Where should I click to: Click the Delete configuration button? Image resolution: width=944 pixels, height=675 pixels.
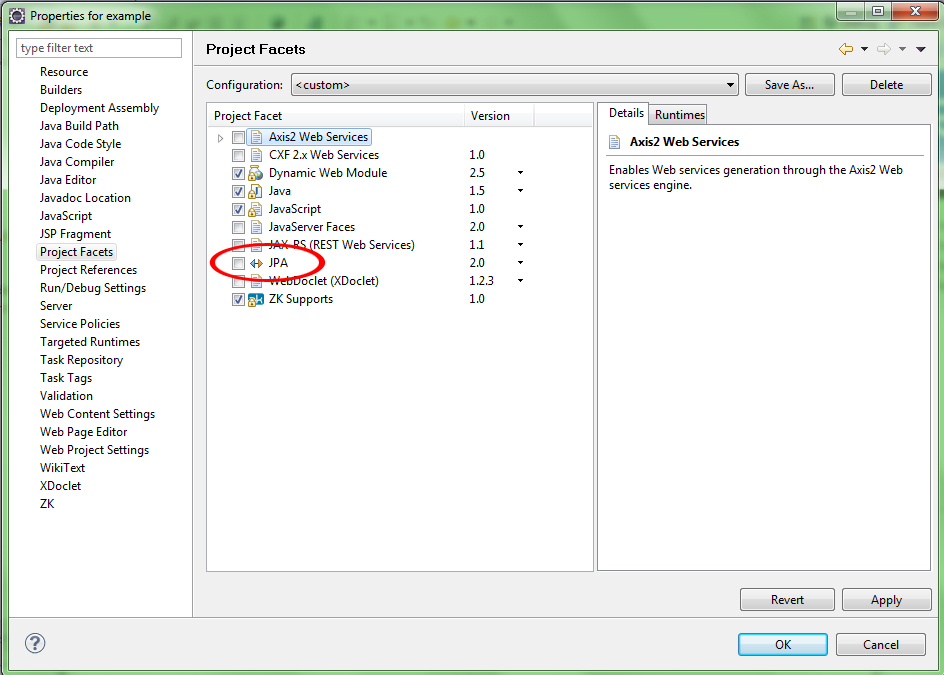(886, 85)
